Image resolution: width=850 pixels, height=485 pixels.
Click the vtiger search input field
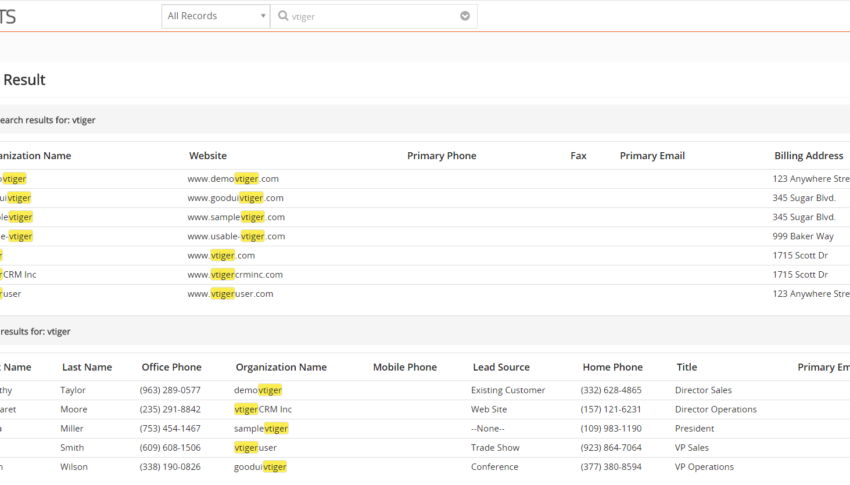point(373,17)
